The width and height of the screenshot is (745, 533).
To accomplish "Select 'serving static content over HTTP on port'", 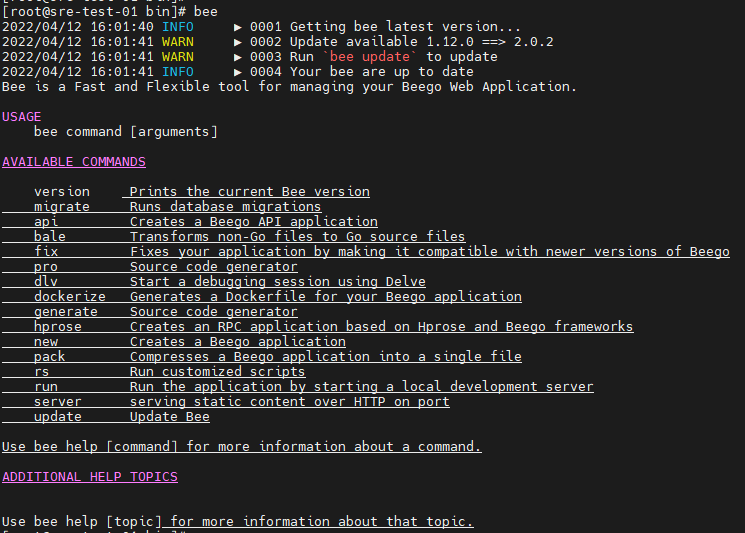I will tap(289, 401).
